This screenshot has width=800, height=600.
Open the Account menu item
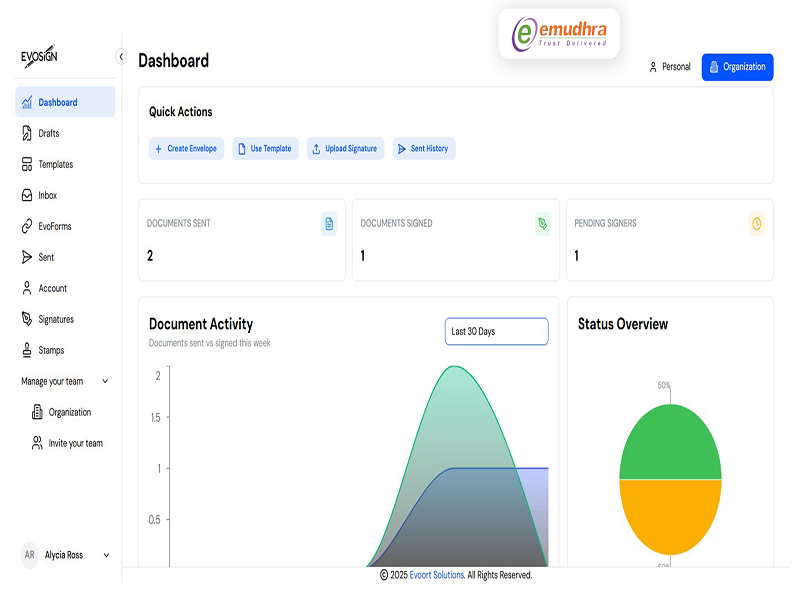tap(52, 288)
